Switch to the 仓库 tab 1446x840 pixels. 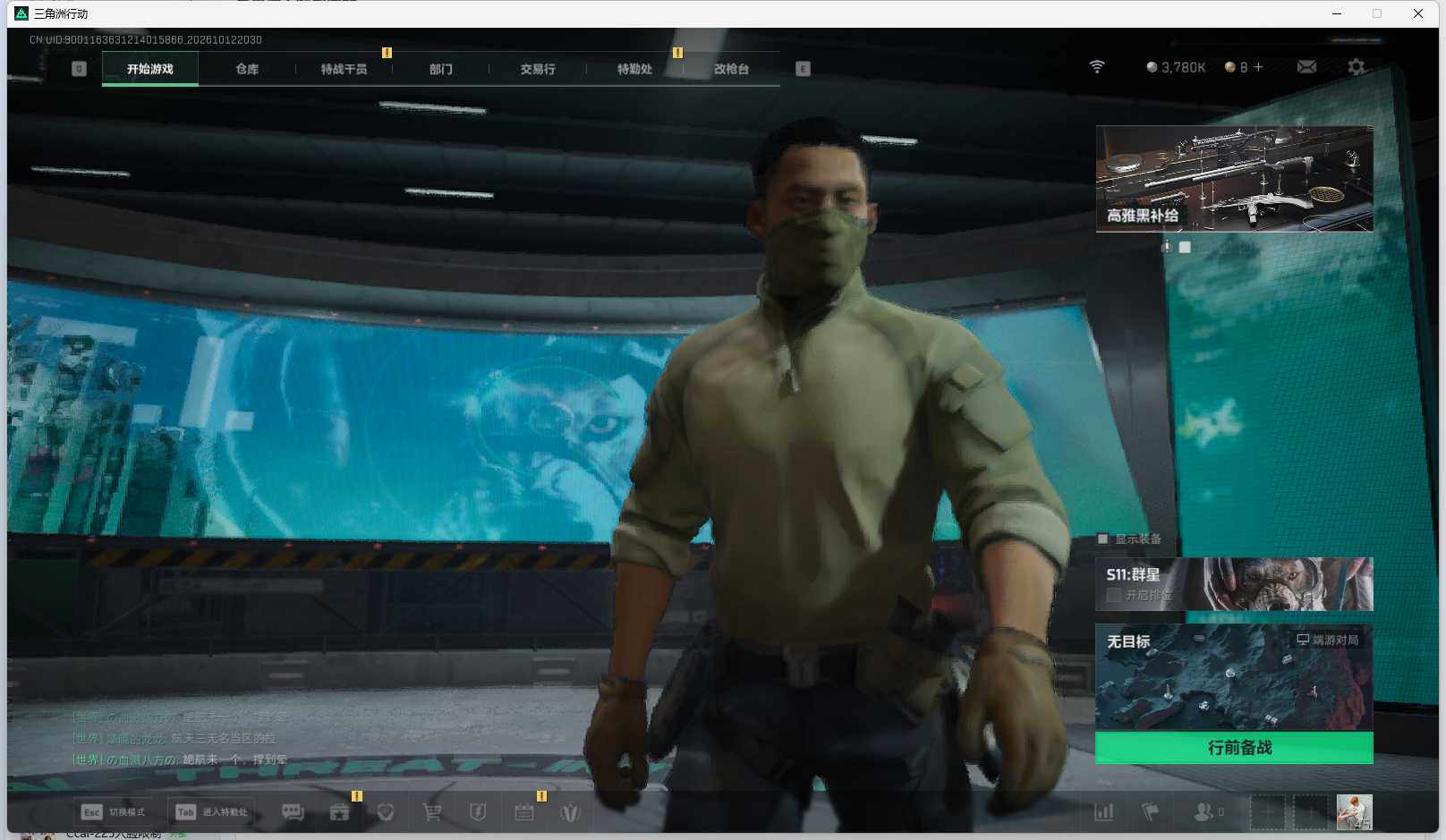tap(247, 69)
